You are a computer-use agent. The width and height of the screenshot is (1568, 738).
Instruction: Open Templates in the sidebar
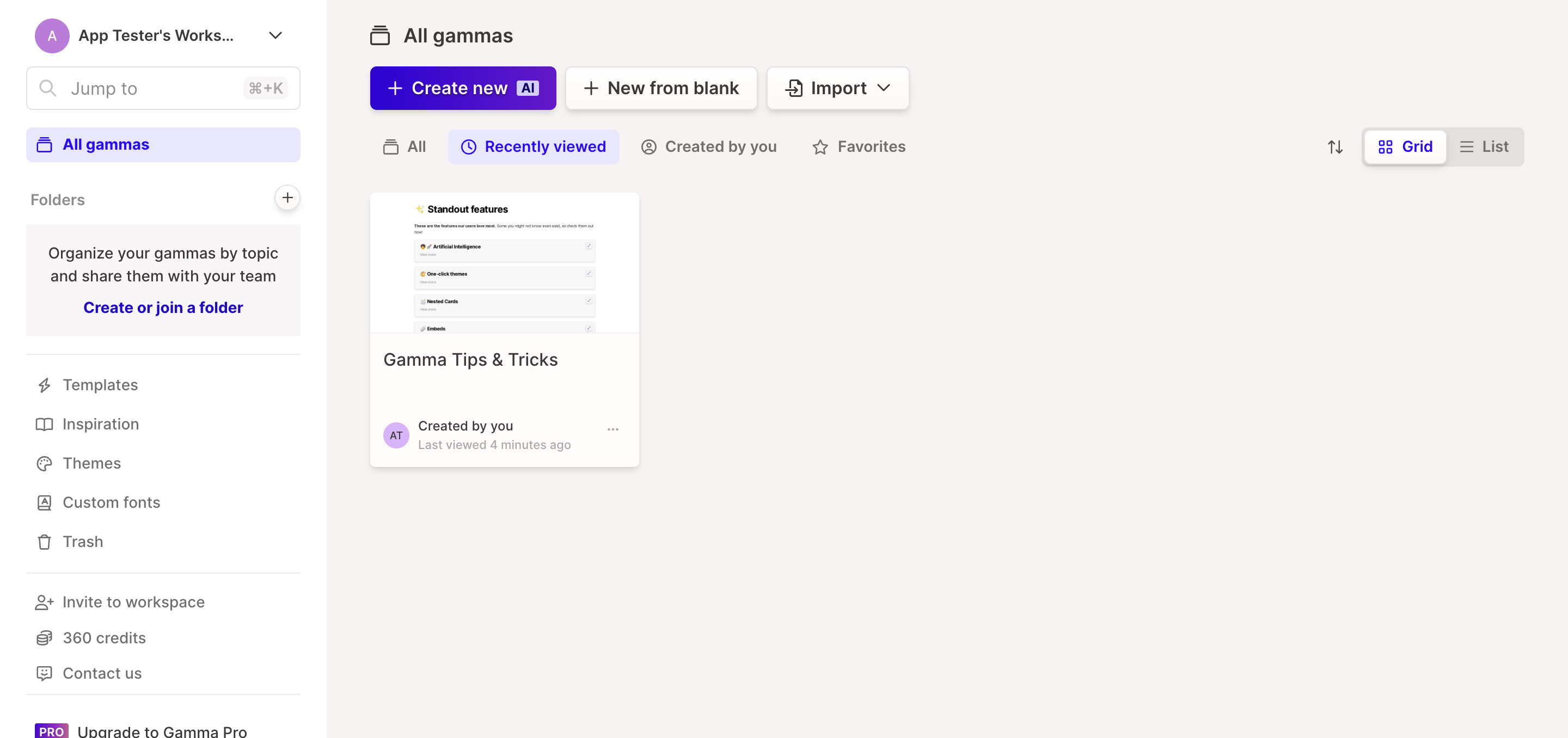point(100,385)
